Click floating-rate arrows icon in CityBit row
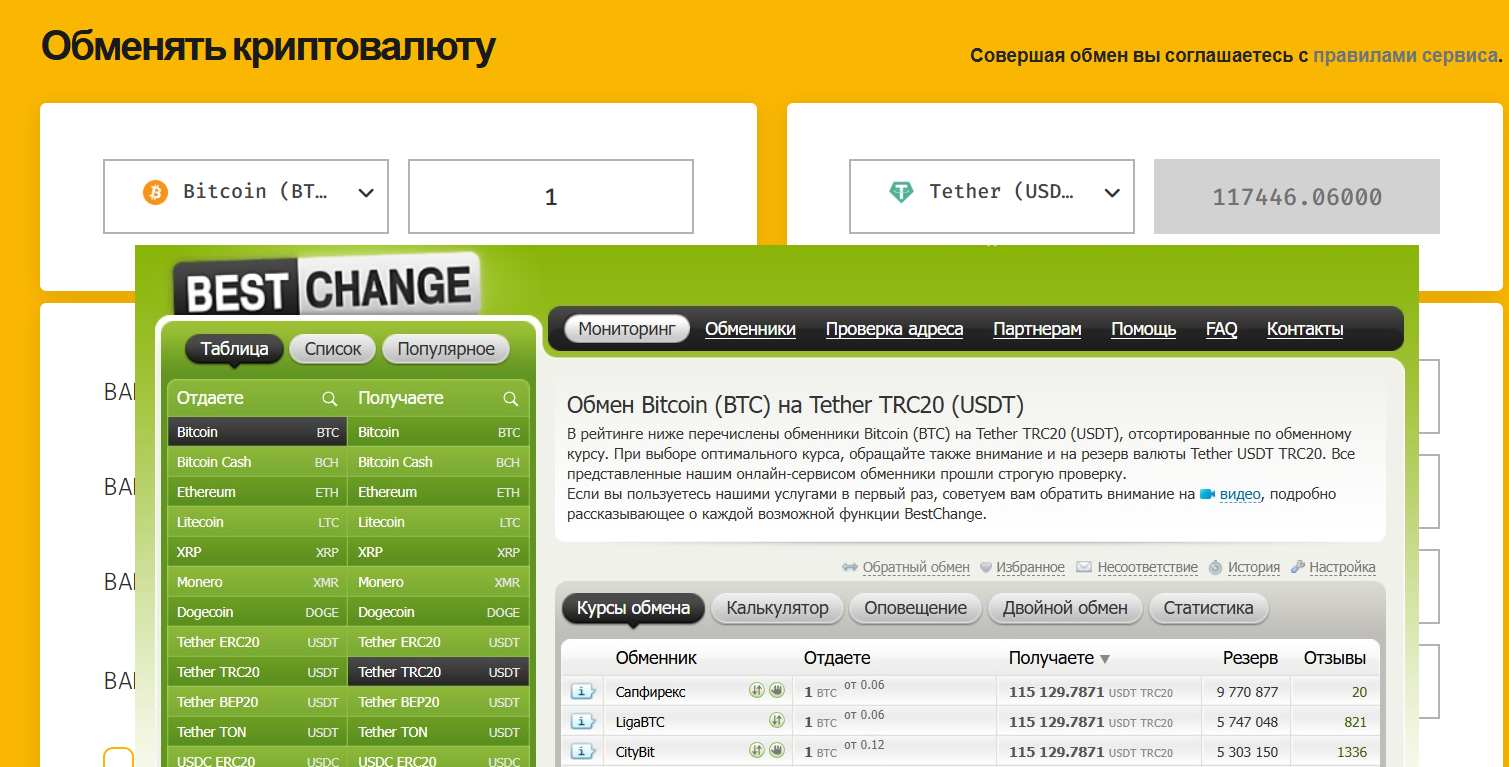Screen dimensions: 1509x767 (x=757, y=750)
